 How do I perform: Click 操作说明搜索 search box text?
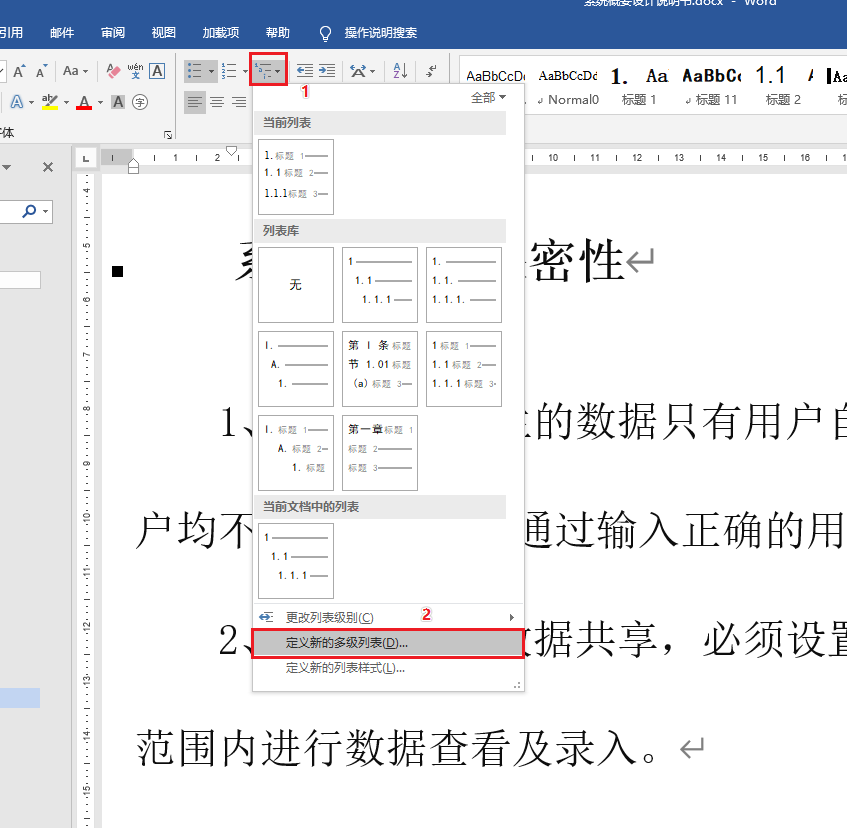381,33
